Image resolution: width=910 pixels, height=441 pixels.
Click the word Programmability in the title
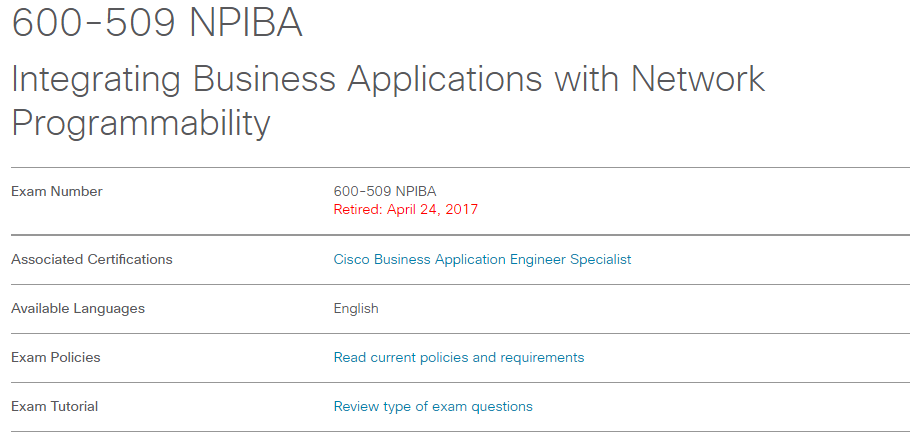[x=141, y=122]
